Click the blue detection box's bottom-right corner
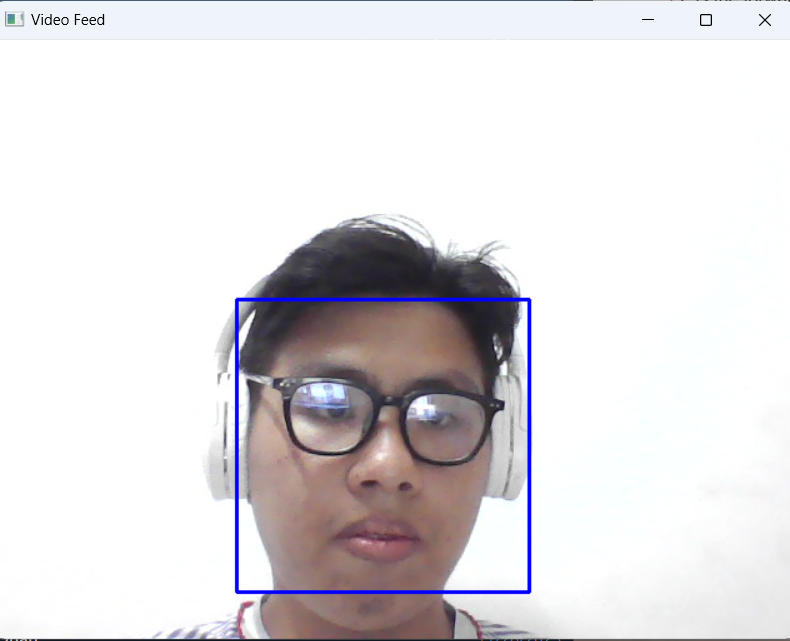 click(529, 591)
